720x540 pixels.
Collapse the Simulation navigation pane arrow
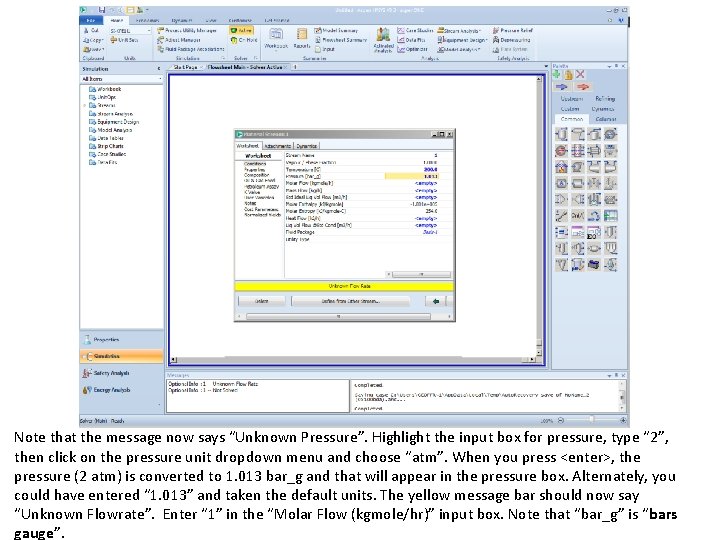click(x=159, y=68)
